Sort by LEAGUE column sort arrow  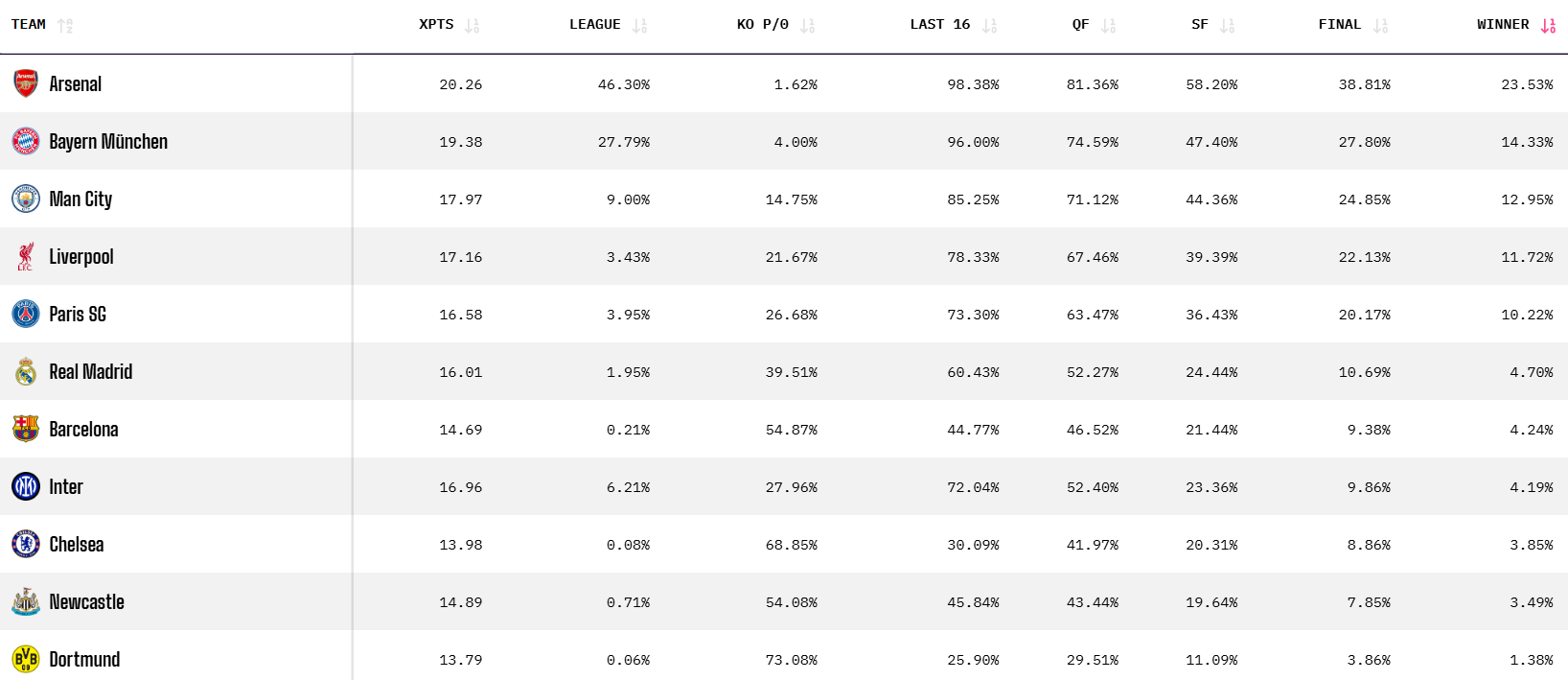639,26
